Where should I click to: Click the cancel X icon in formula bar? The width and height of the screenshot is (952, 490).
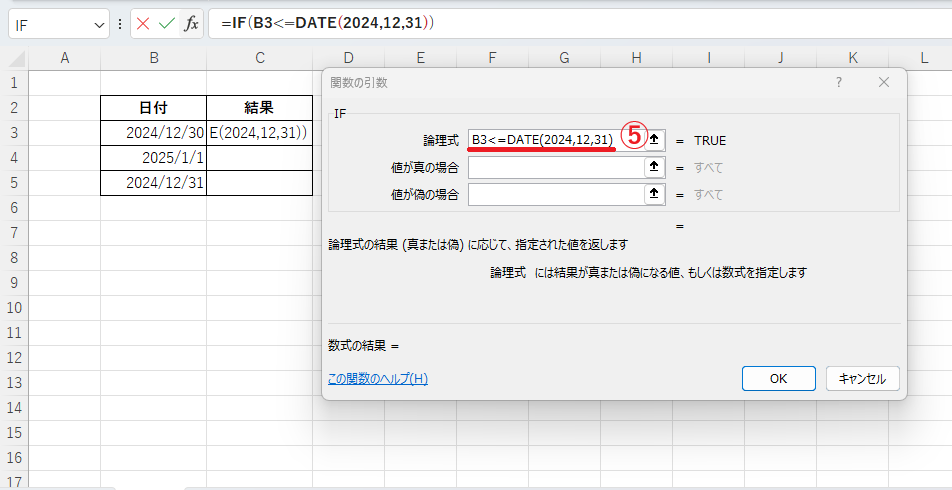143,24
